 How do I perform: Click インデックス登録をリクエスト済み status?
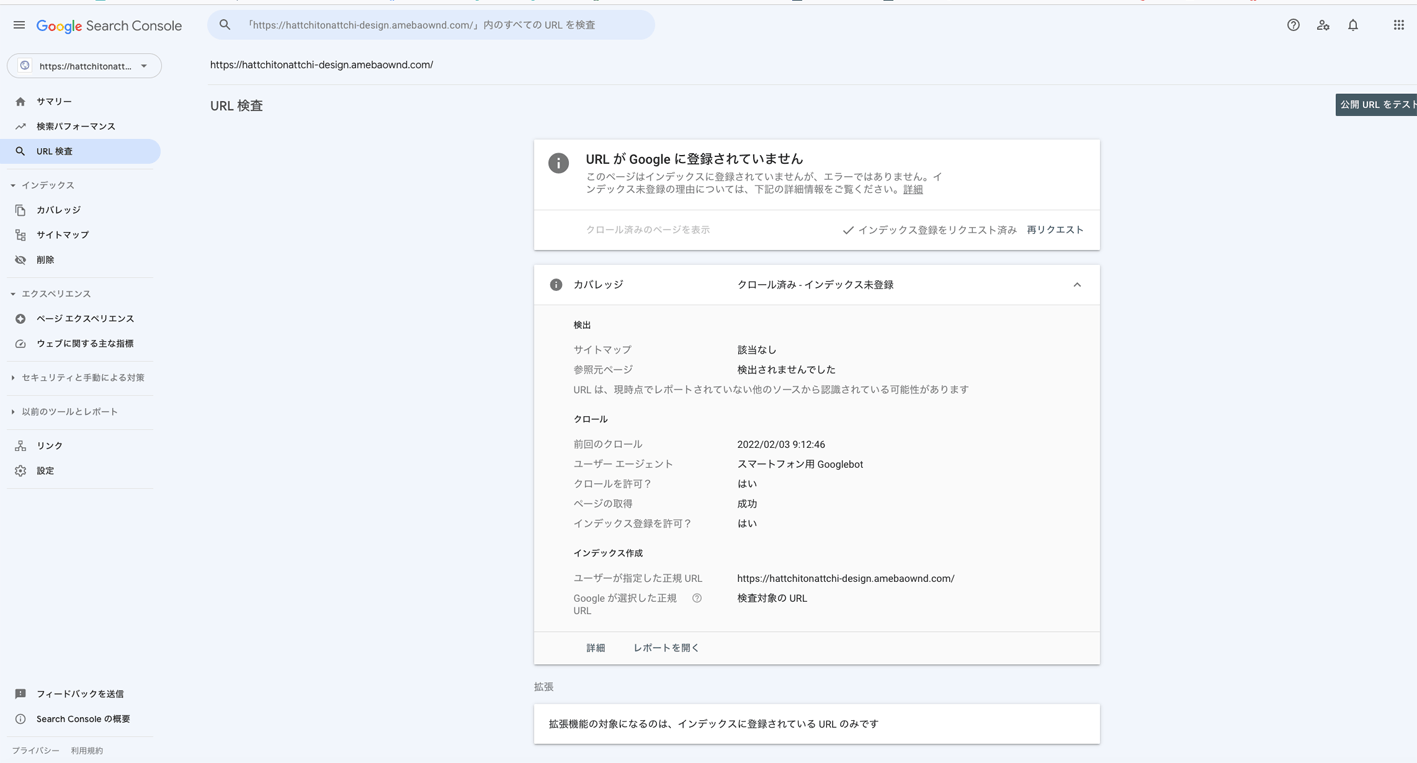tap(929, 230)
